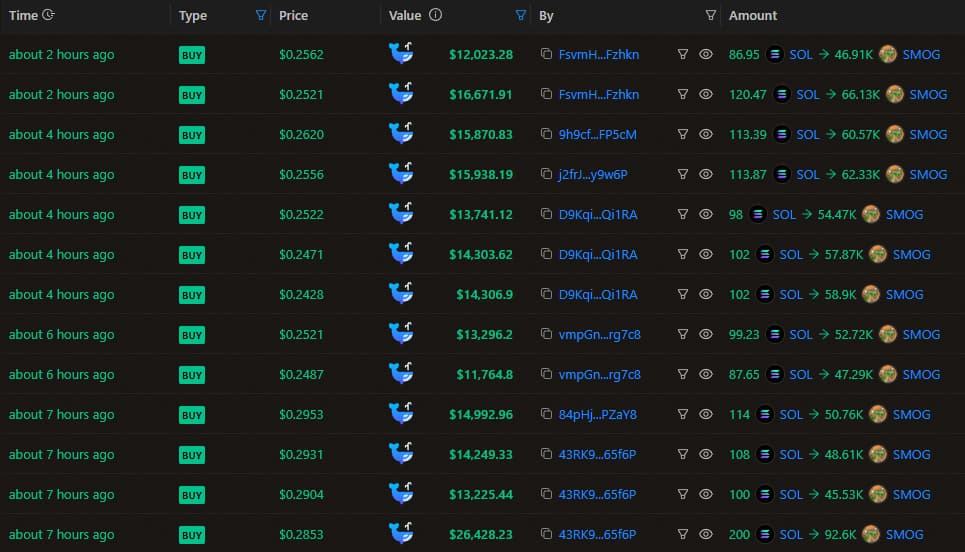Copy the j2frJ...y9w6P wallet address
Viewport: 965px width, 552px height.
(546, 174)
